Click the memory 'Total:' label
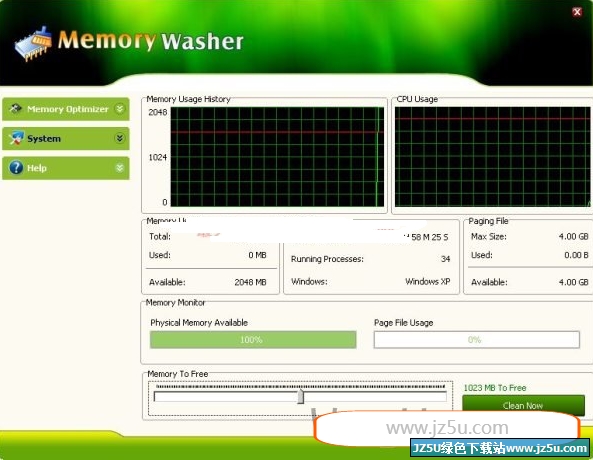Viewport: 593px width, 460px height. (x=160, y=236)
